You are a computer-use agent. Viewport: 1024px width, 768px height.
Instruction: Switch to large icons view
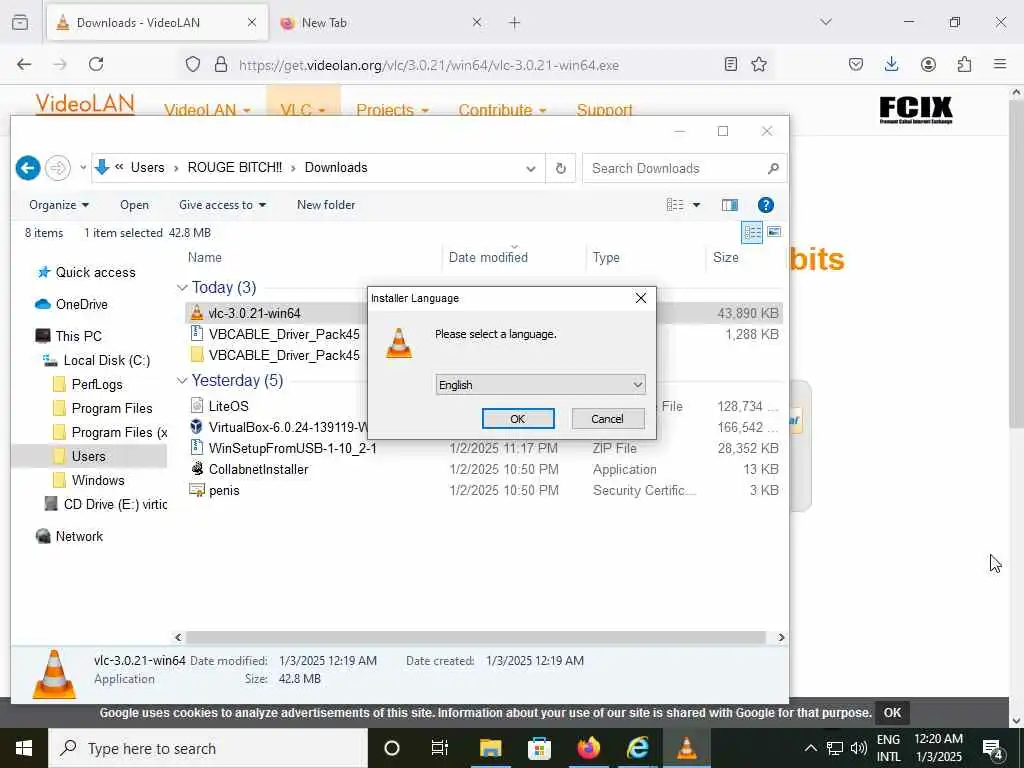[774, 232]
